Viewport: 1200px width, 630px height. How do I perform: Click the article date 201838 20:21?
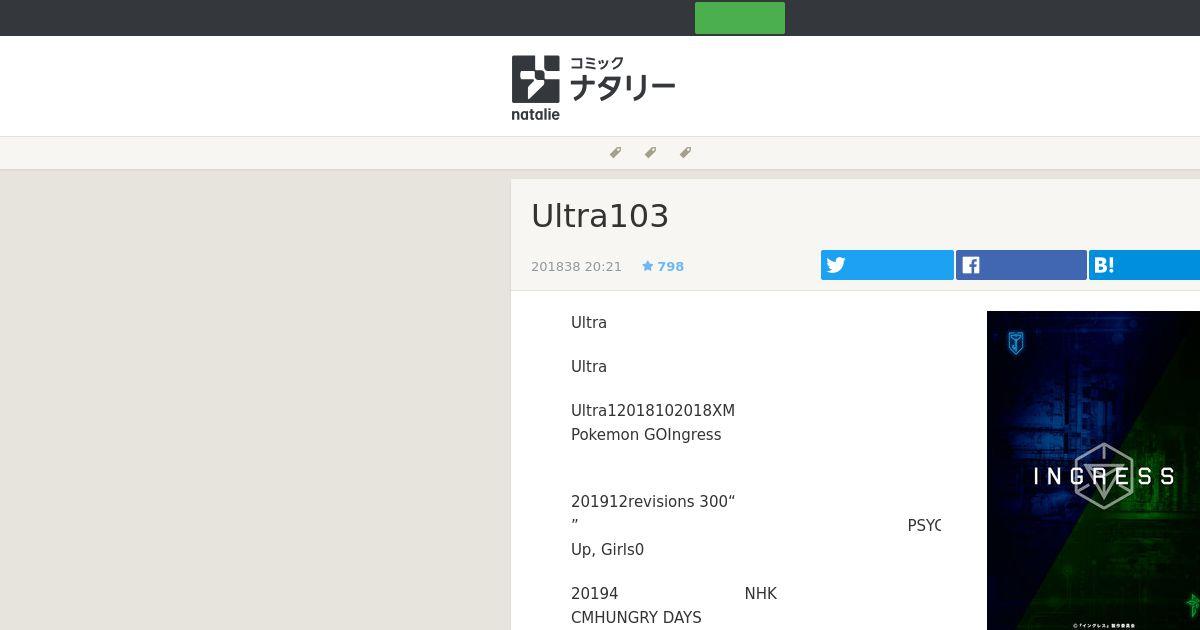click(x=576, y=266)
